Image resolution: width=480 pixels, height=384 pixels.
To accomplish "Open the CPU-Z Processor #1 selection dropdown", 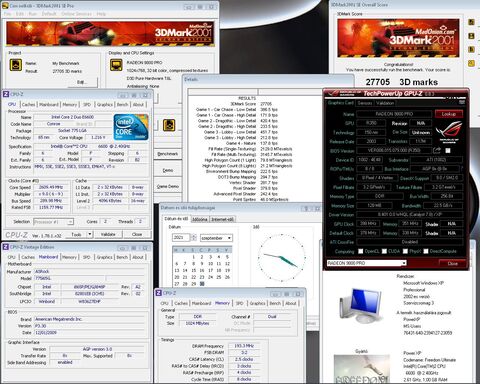I will pos(53,222).
